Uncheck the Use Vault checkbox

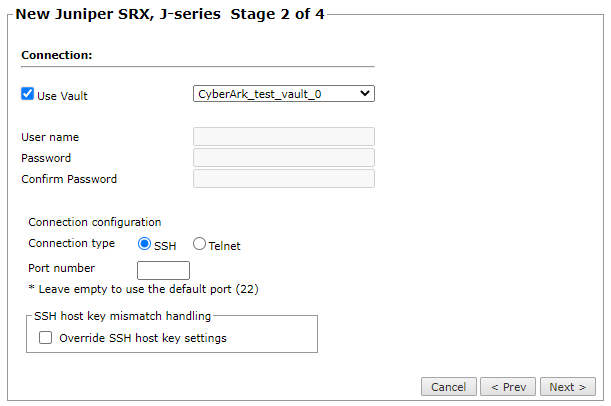[28, 94]
